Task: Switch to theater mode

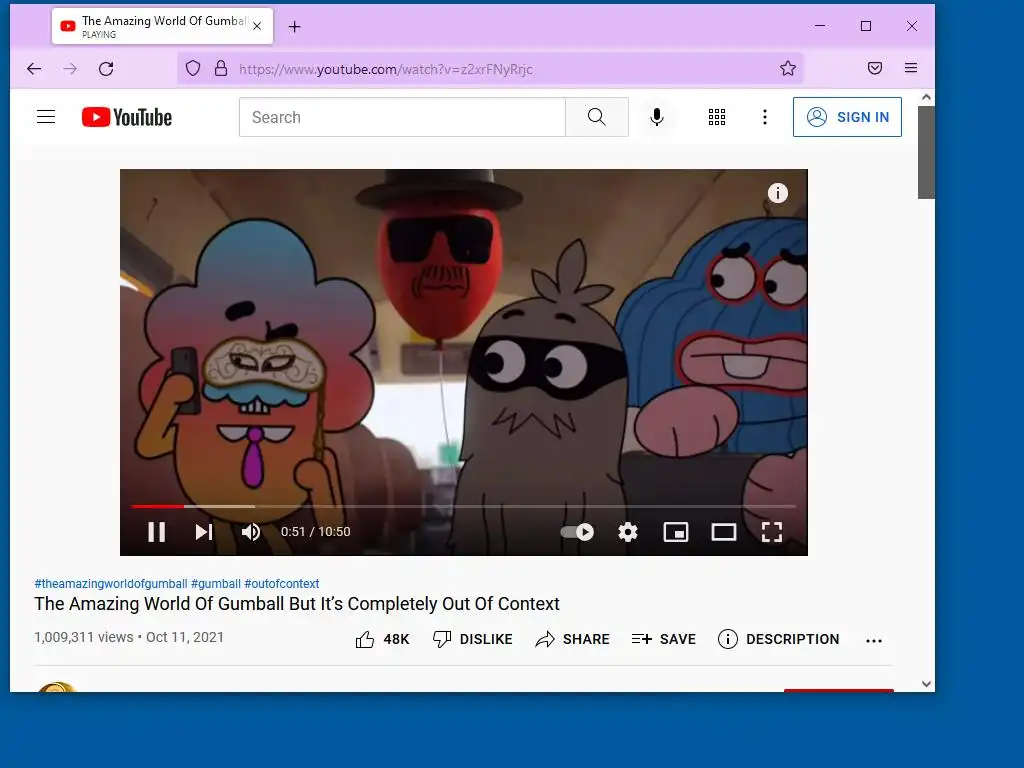Action: tap(724, 532)
